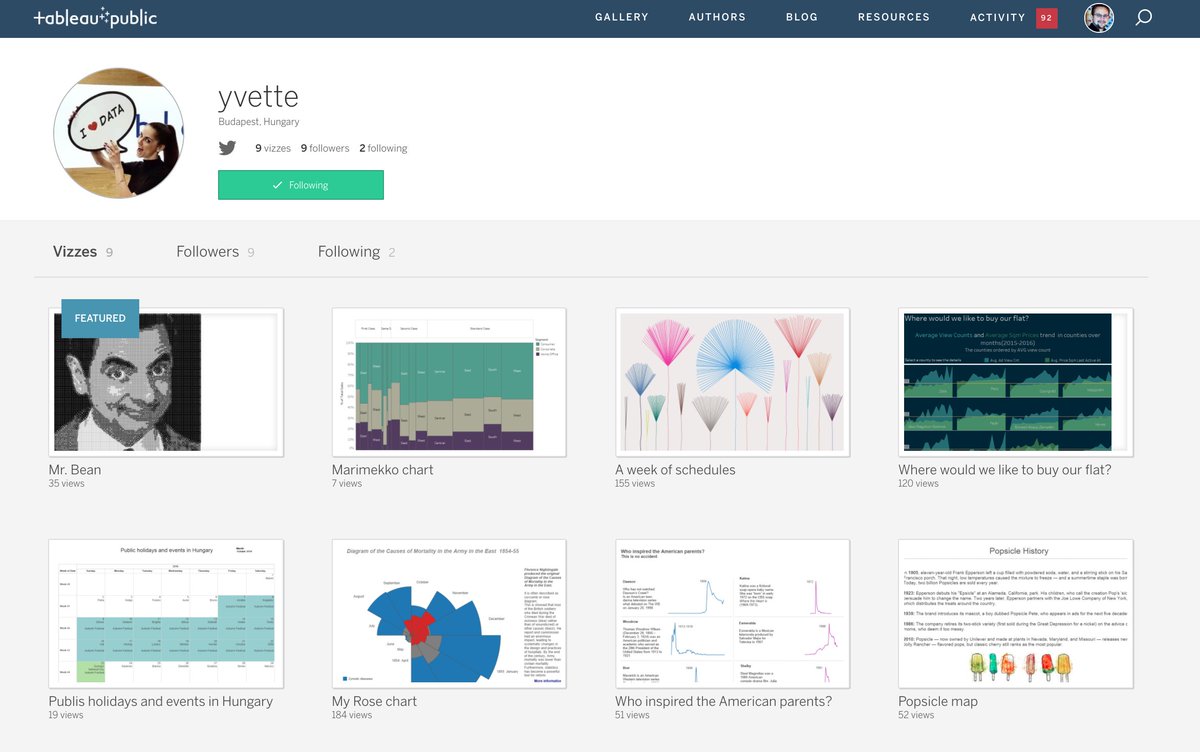Click the Mr. Bean title link

(x=75, y=470)
